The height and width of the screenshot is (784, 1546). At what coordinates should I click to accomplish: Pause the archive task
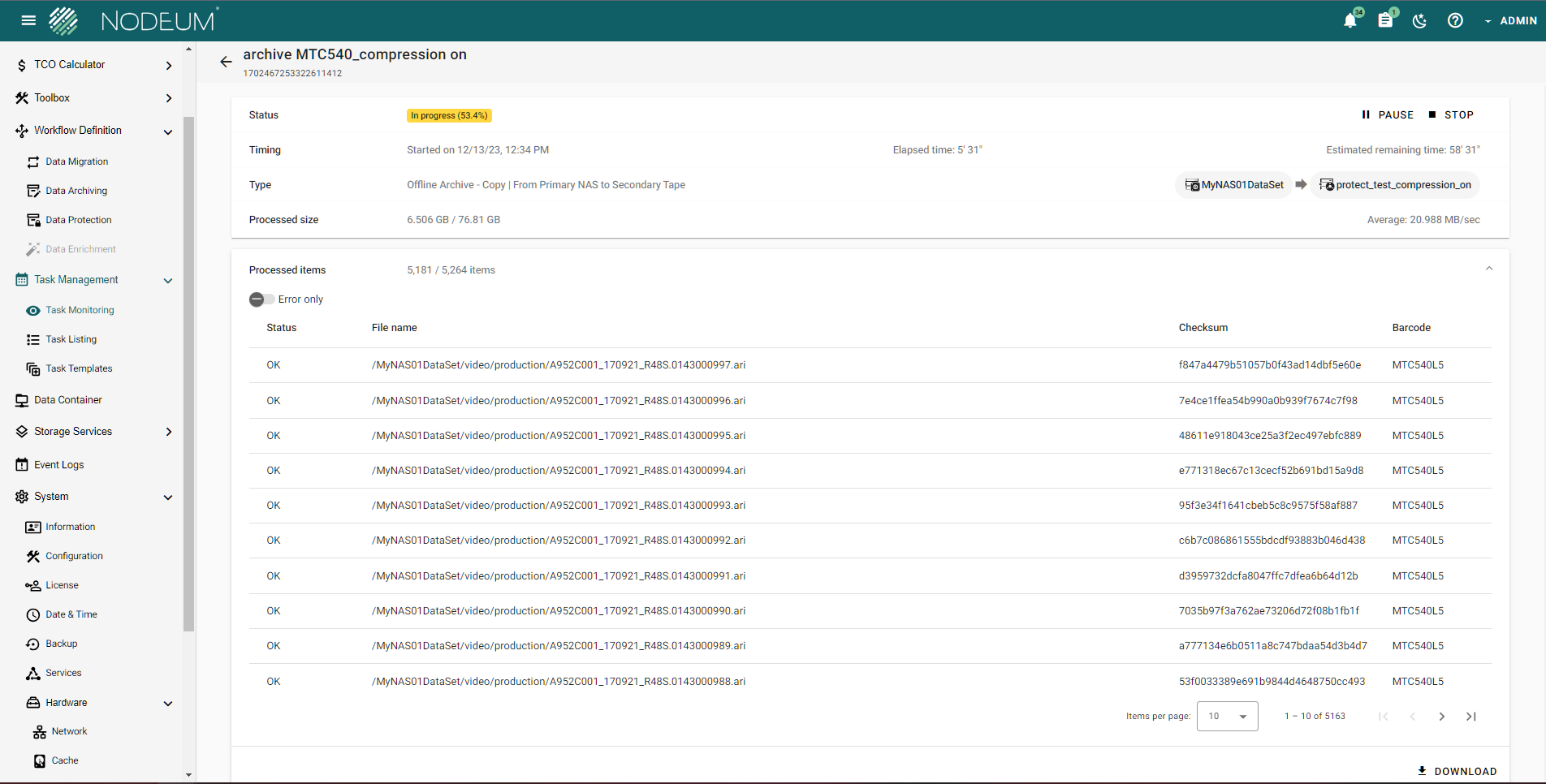1388,115
